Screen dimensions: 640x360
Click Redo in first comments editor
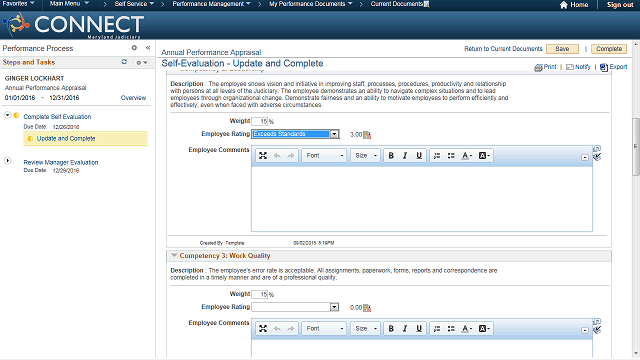coord(291,156)
